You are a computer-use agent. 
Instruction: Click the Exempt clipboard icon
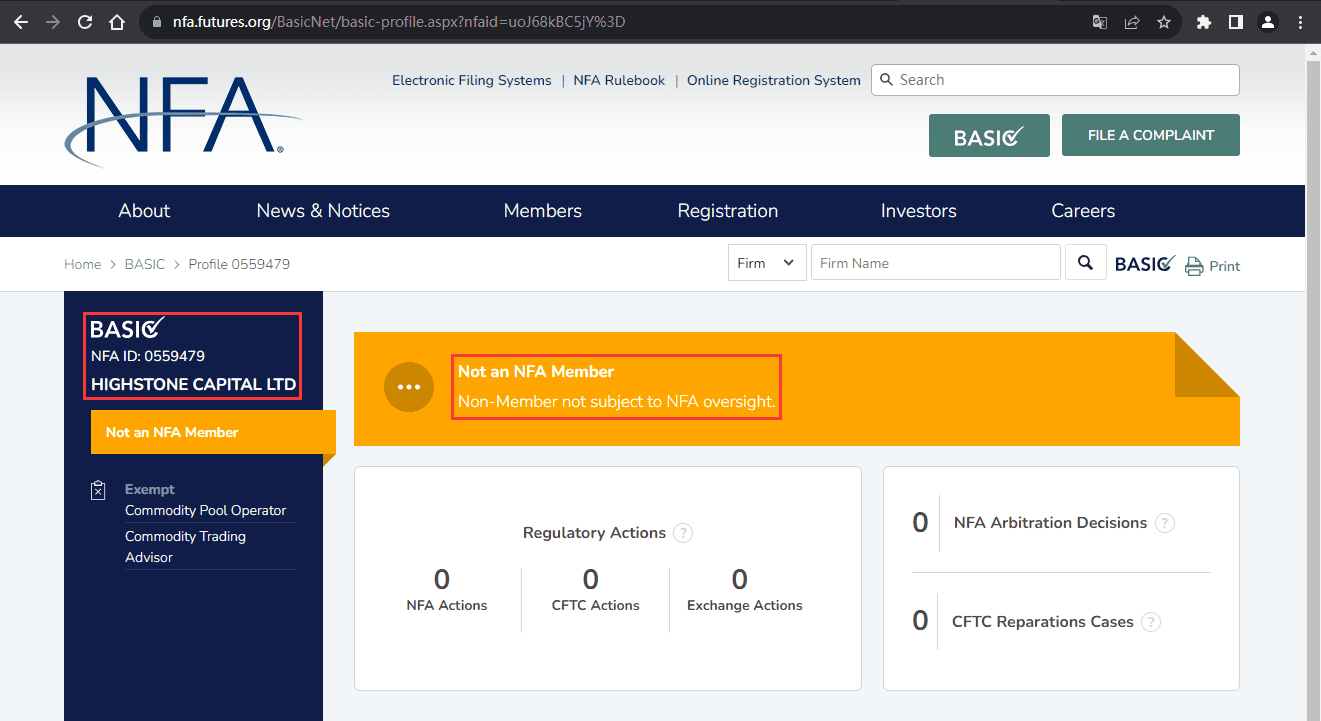[98, 490]
